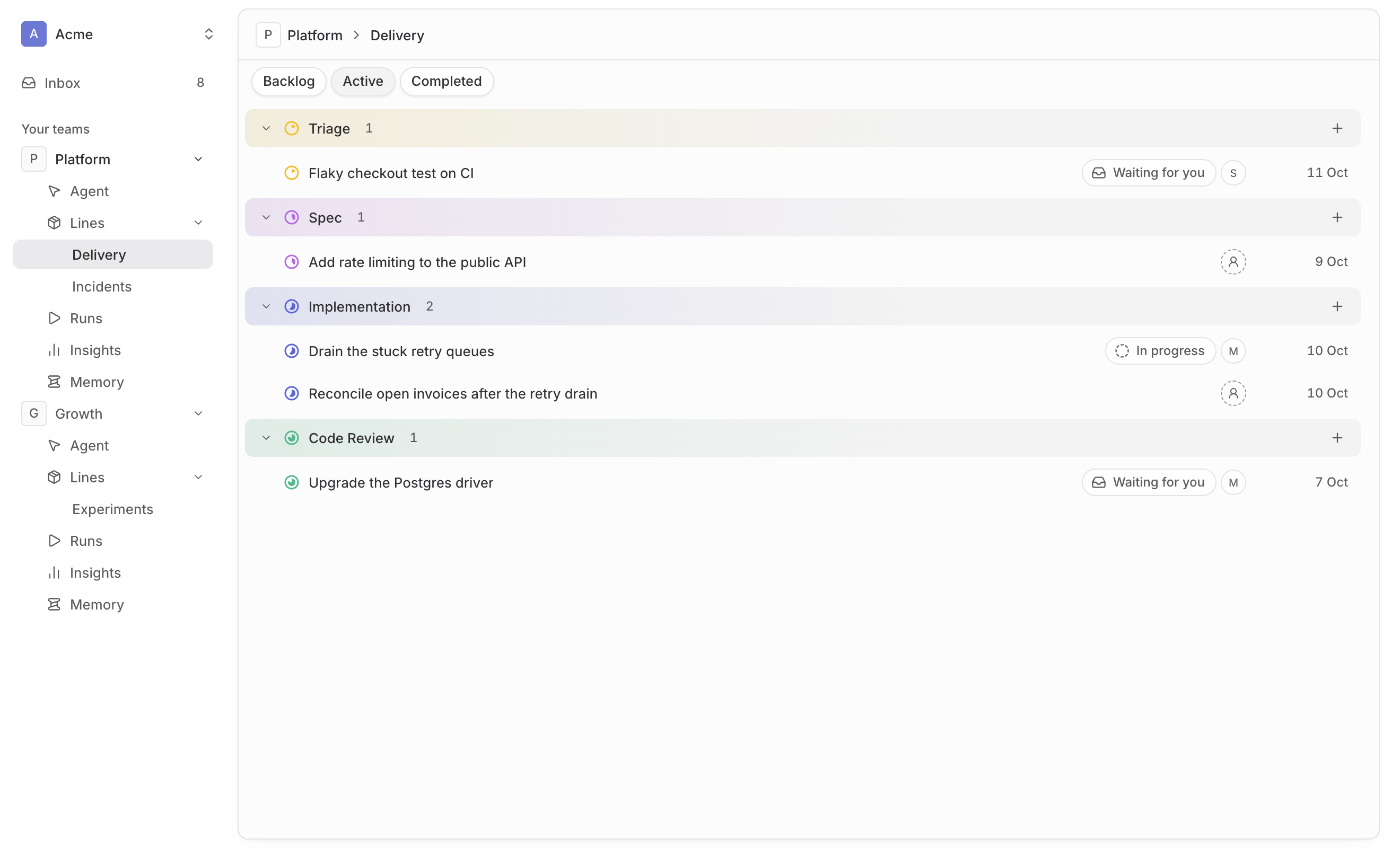The height and width of the screenshot is (848, 1400).
Task: Select the Delivery line in sidebar
Action: point(113,254)
